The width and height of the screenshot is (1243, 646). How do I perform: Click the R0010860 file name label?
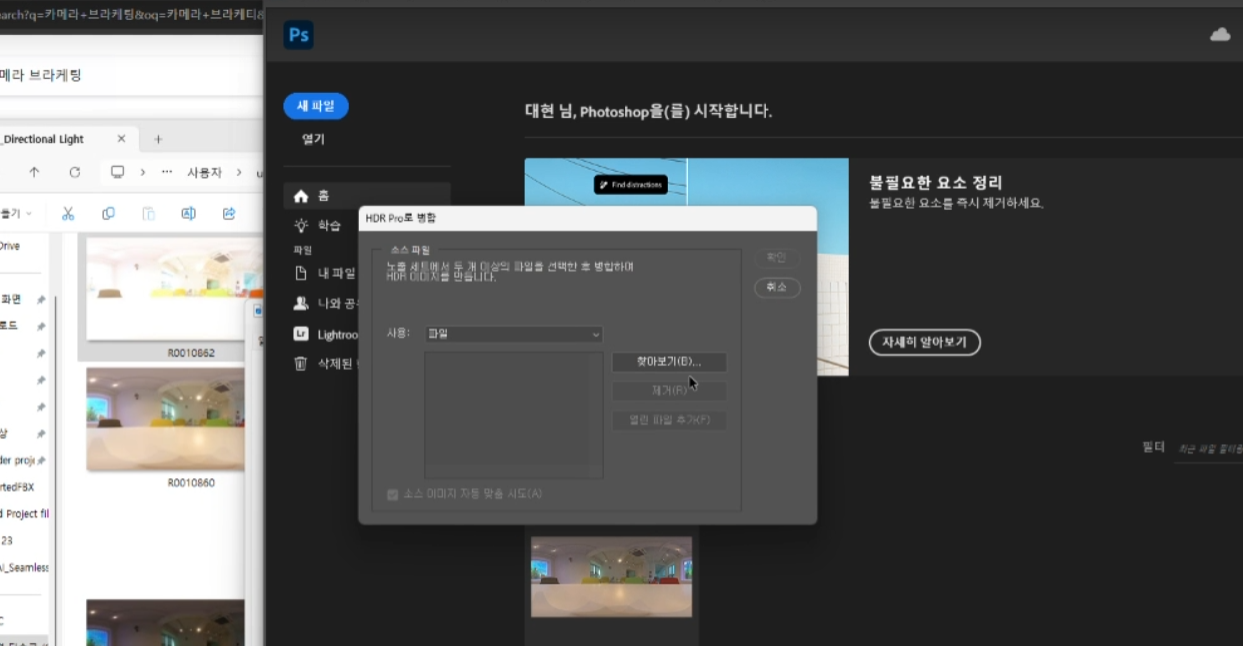(191, 483)
